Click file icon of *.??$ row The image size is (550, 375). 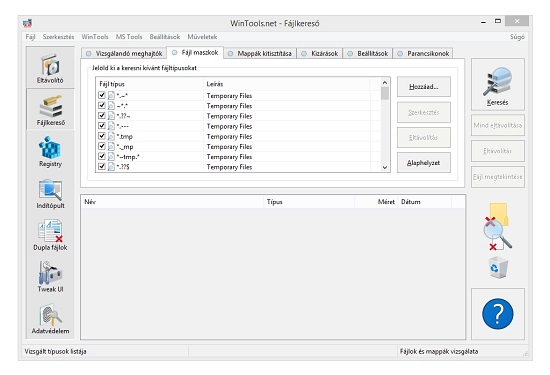111,167
